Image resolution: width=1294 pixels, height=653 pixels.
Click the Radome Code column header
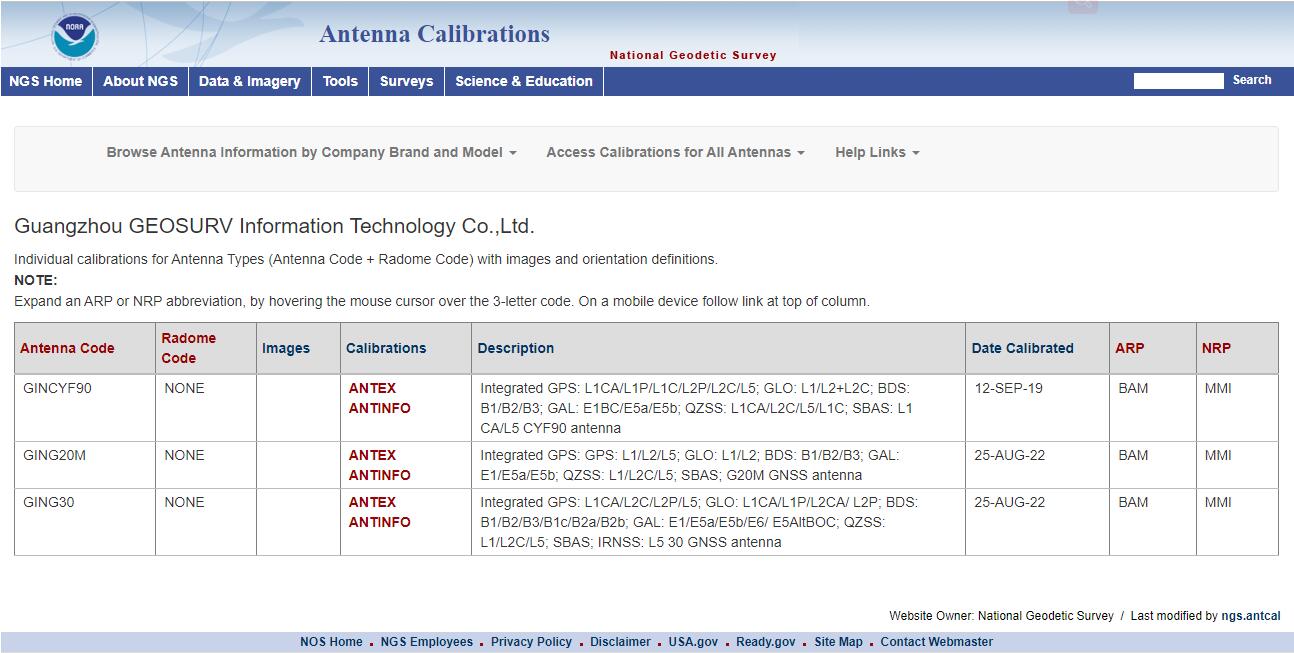(189, 348)
